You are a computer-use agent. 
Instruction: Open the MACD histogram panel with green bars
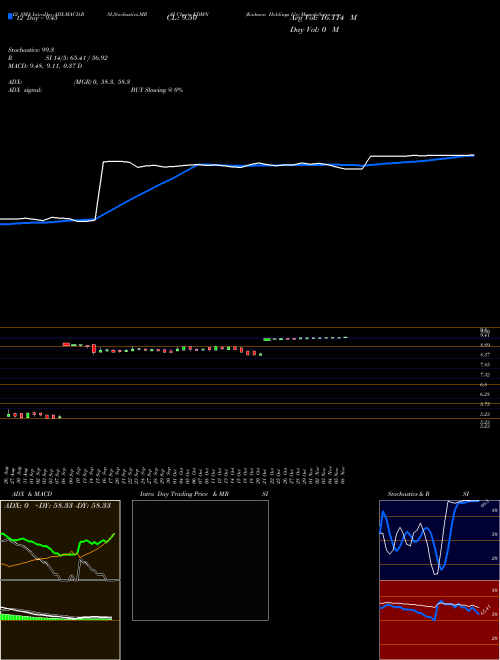click(60, 620)
